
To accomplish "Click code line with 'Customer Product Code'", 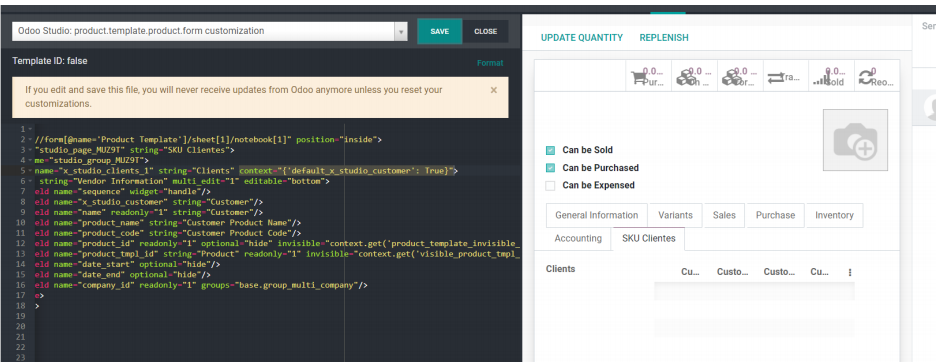I will (x=168, y=233).
